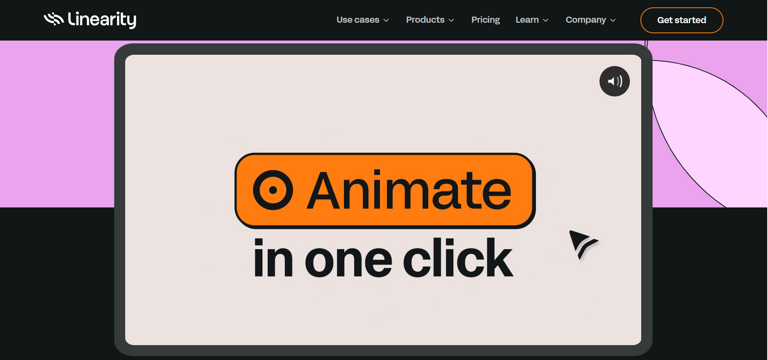Toggle the video sound speaker button

point(615,81)
